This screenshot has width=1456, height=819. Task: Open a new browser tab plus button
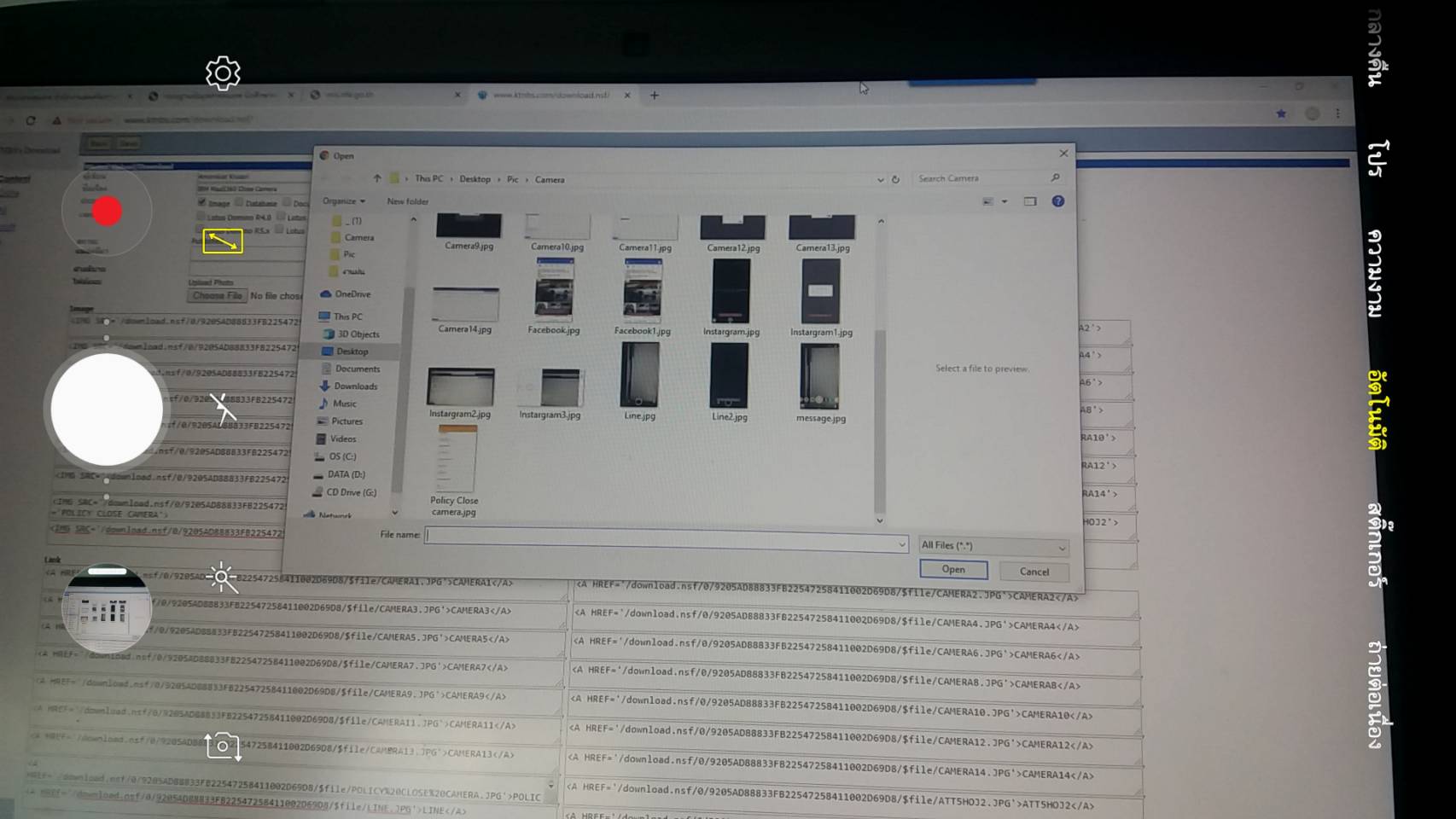(x=655, y=96)
